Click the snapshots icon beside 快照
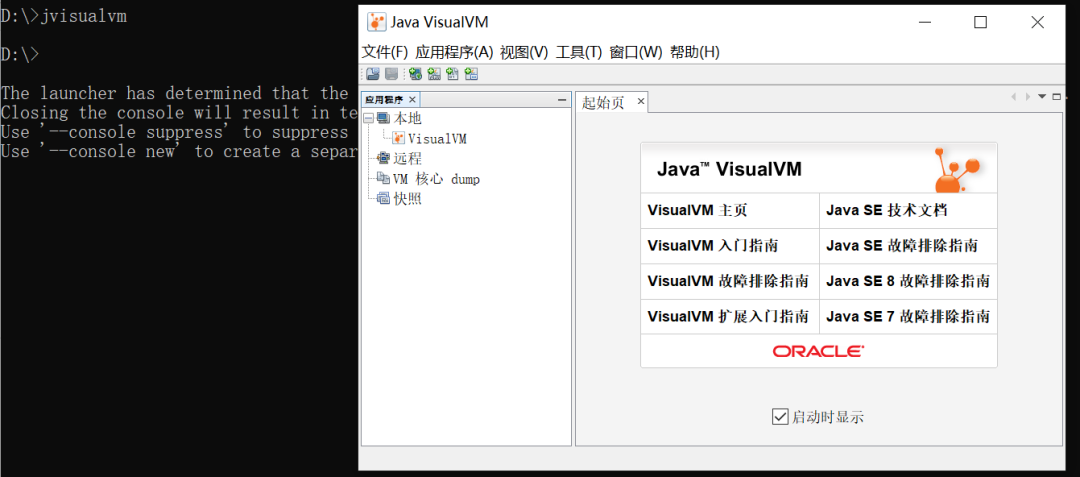Viewport: 1080px width, 477px height. [384, 200]
